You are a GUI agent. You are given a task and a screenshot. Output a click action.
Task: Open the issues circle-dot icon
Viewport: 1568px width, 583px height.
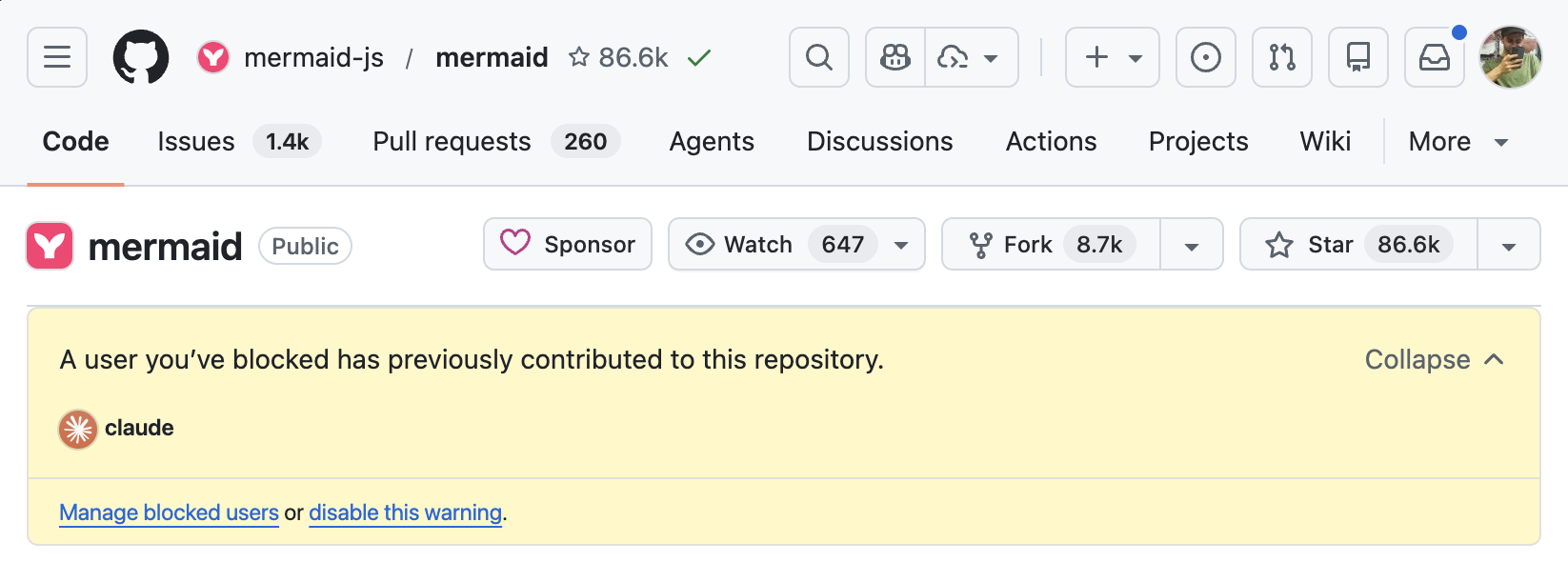coord(1205,57)
